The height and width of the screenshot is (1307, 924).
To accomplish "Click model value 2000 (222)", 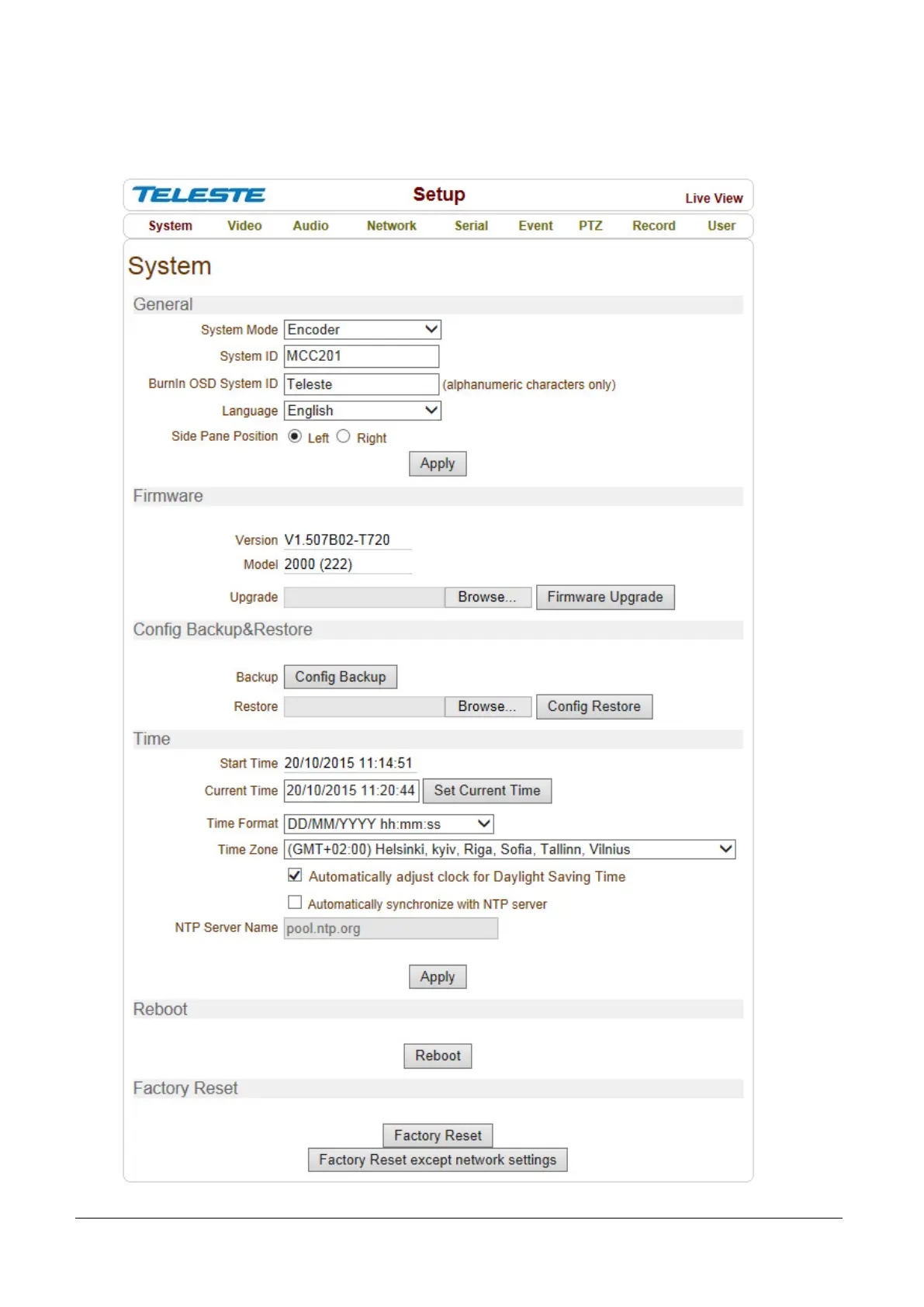I will [318, 565].
